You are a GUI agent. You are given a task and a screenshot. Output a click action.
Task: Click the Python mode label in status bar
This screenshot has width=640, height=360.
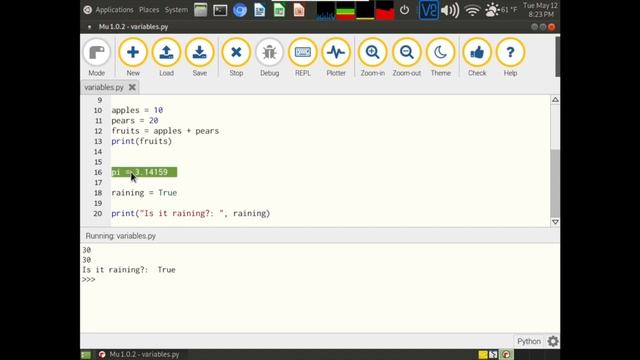tap(529, 341)
